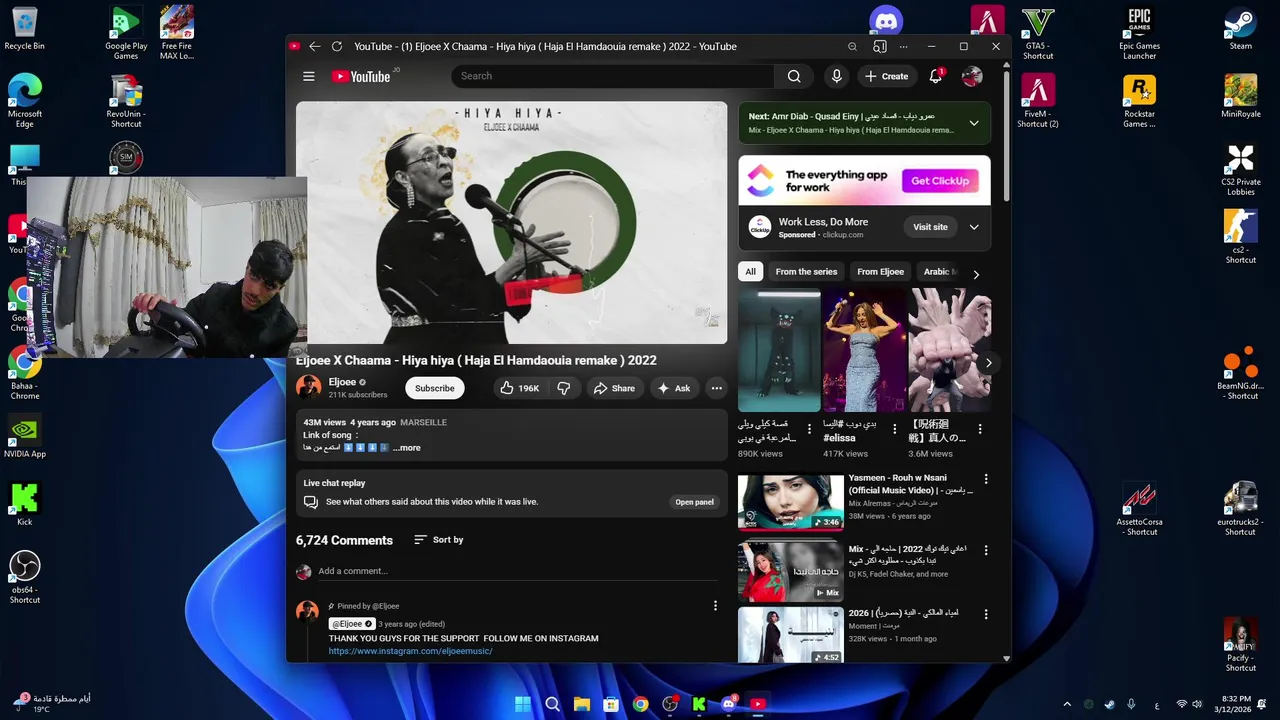This screenshot has height=720, width=1280.
Task: Open the weather widget showing 19°C
Action: [x=51, y=704]
